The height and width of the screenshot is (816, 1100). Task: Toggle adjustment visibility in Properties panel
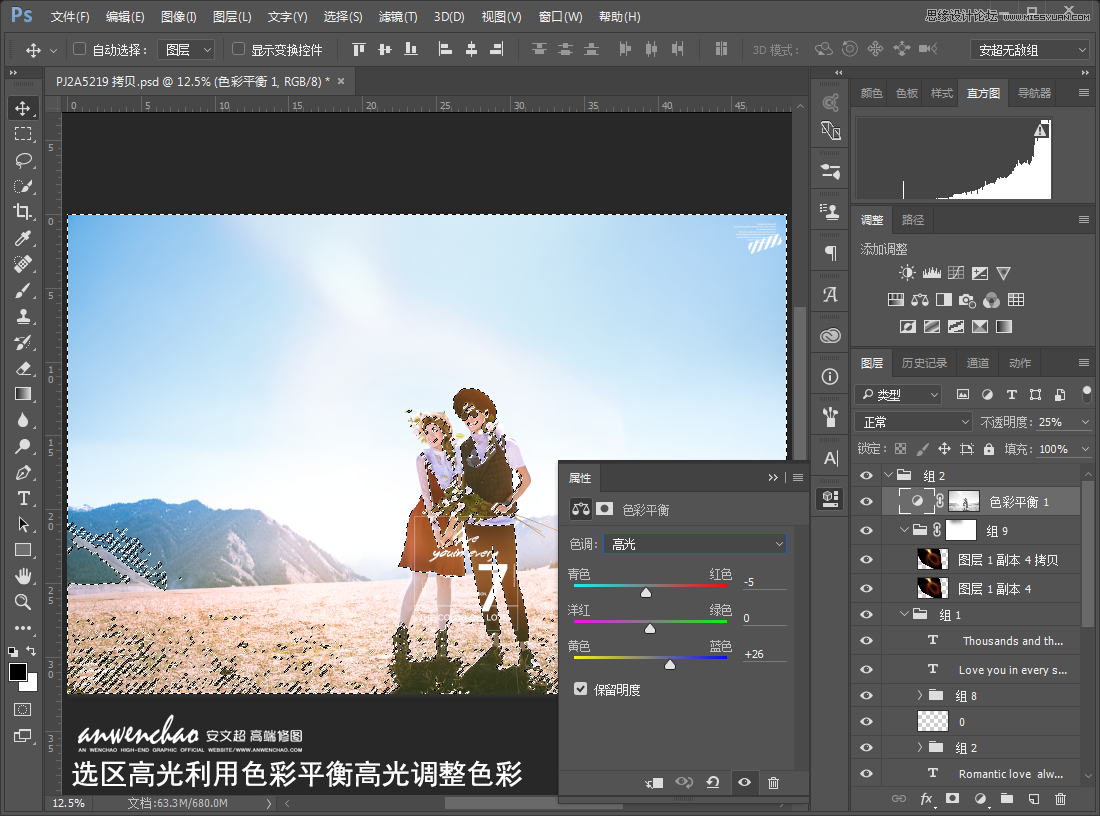click(x=744, y=782)
